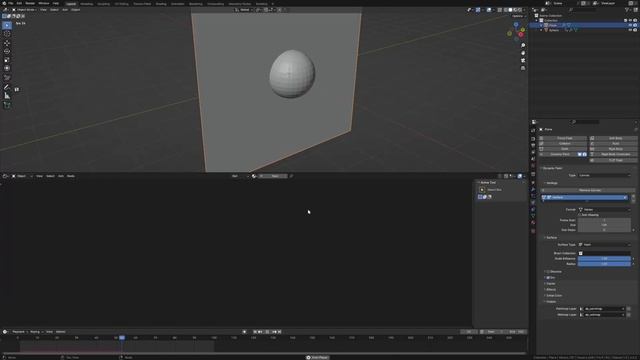Click the navigation axis gizmo in viewport
This screenshot has height=360, width=640.
click(516, 32)
